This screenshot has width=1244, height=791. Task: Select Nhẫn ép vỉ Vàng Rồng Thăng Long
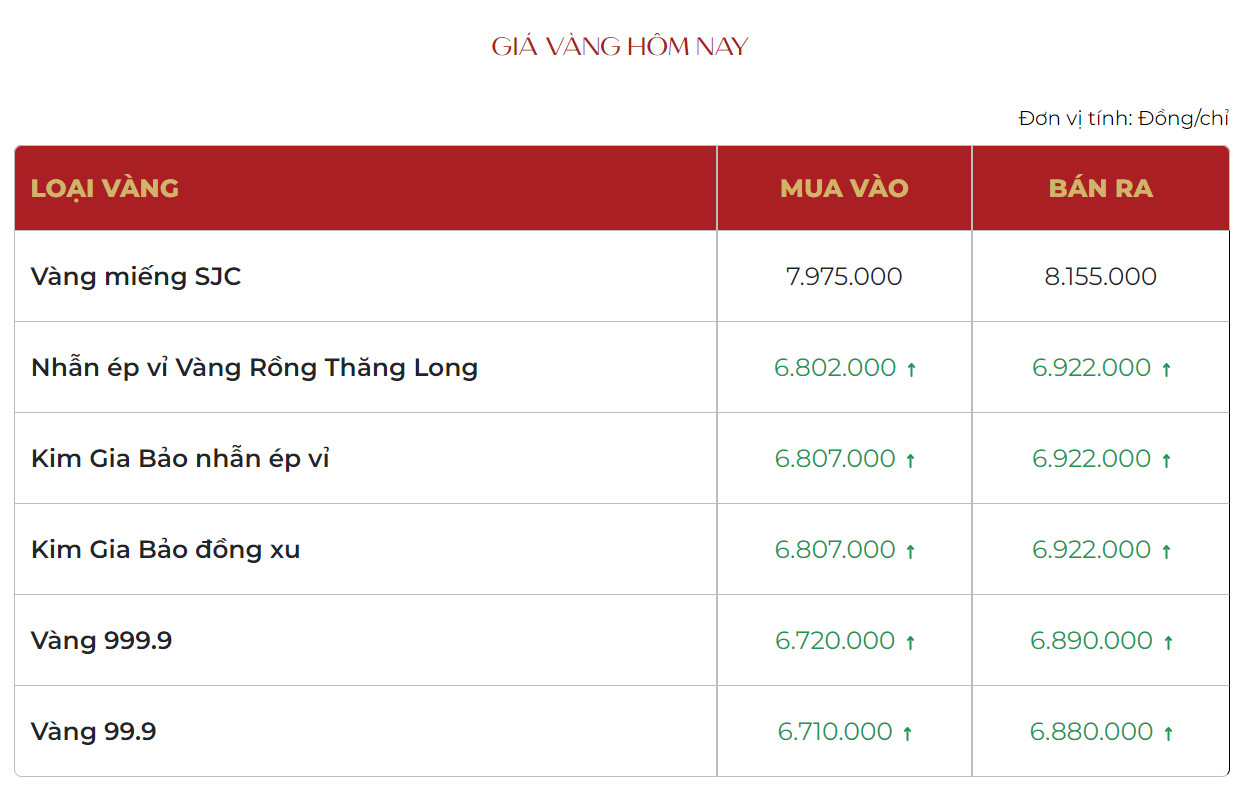click(254, 368)
